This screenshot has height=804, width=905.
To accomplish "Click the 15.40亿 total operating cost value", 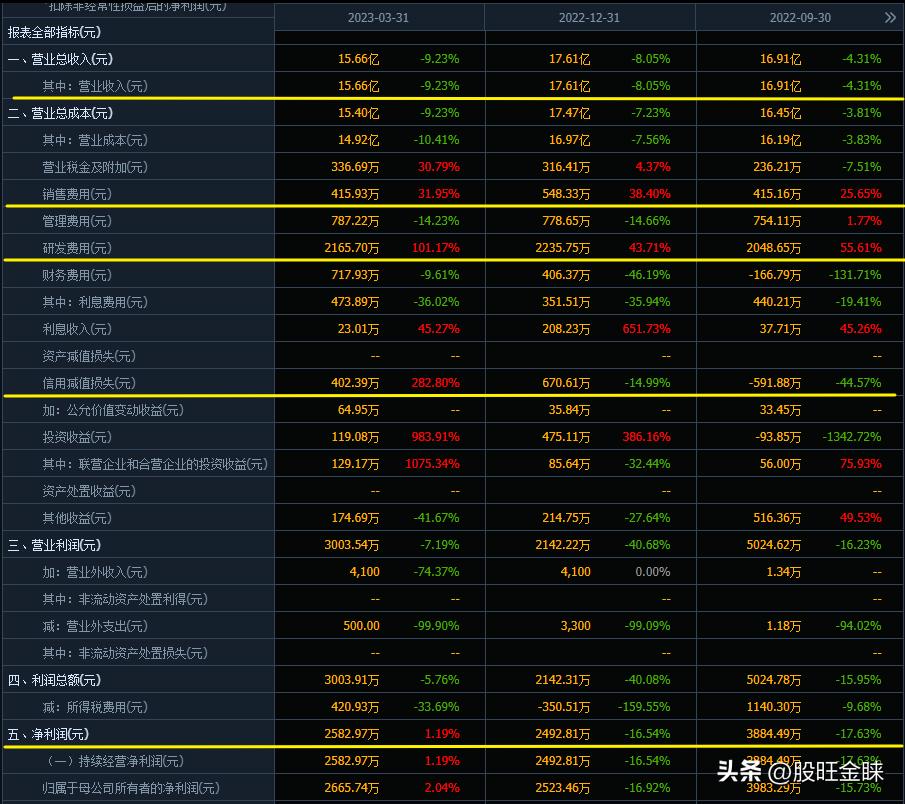I will point(358,113).
